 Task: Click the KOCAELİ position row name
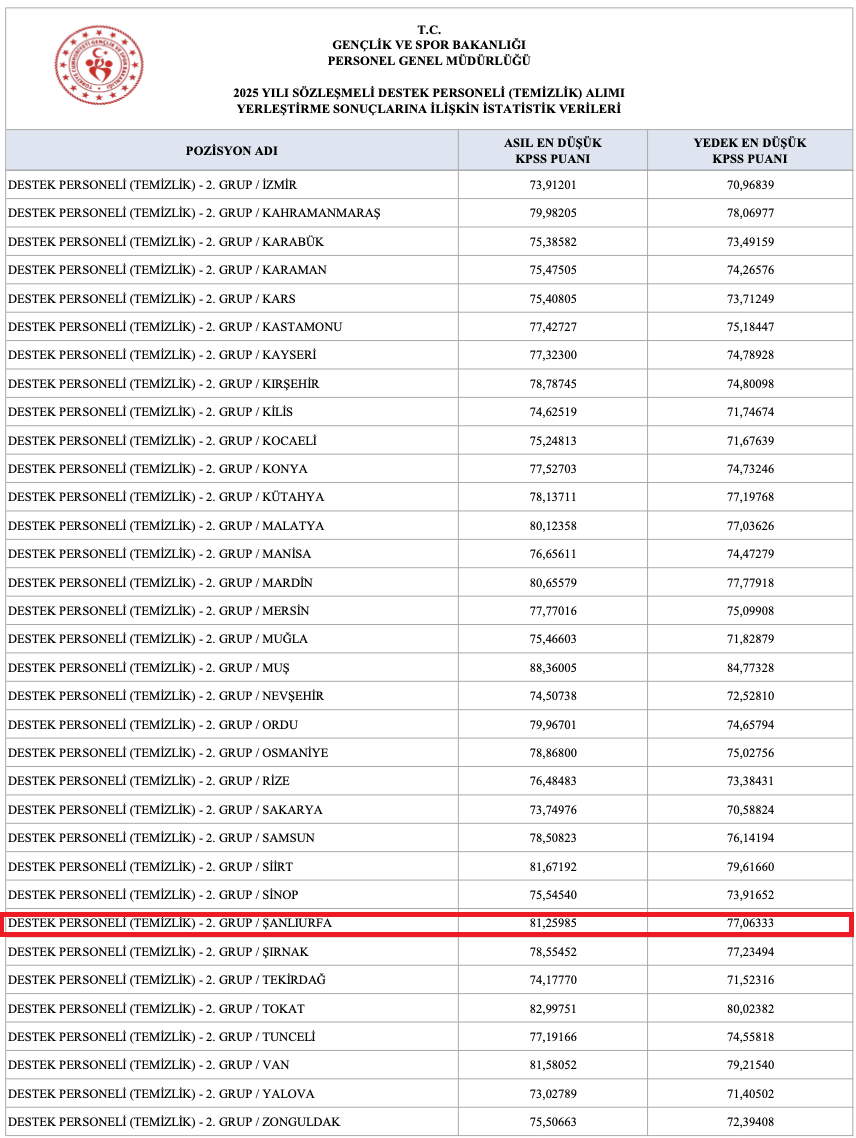point(162,441)
